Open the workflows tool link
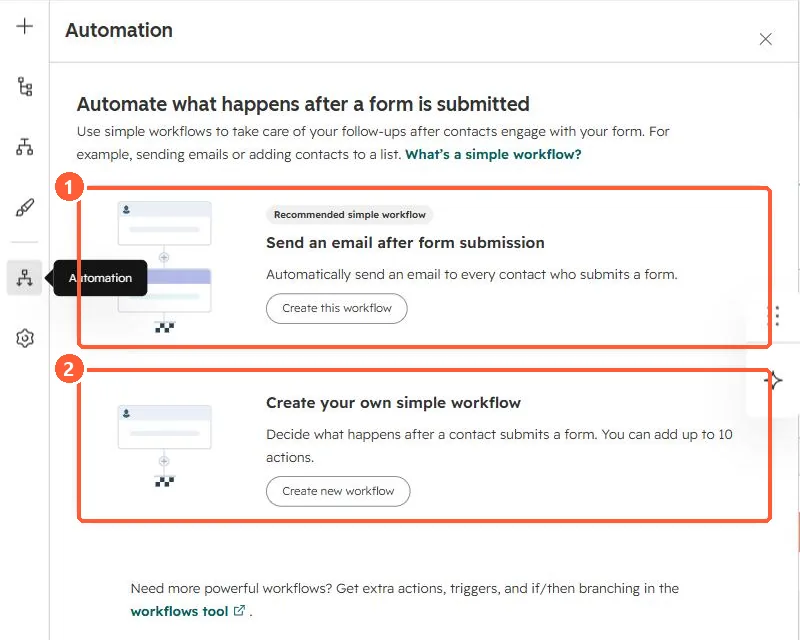This screenshot has width=800, height=640. [179, 611]
